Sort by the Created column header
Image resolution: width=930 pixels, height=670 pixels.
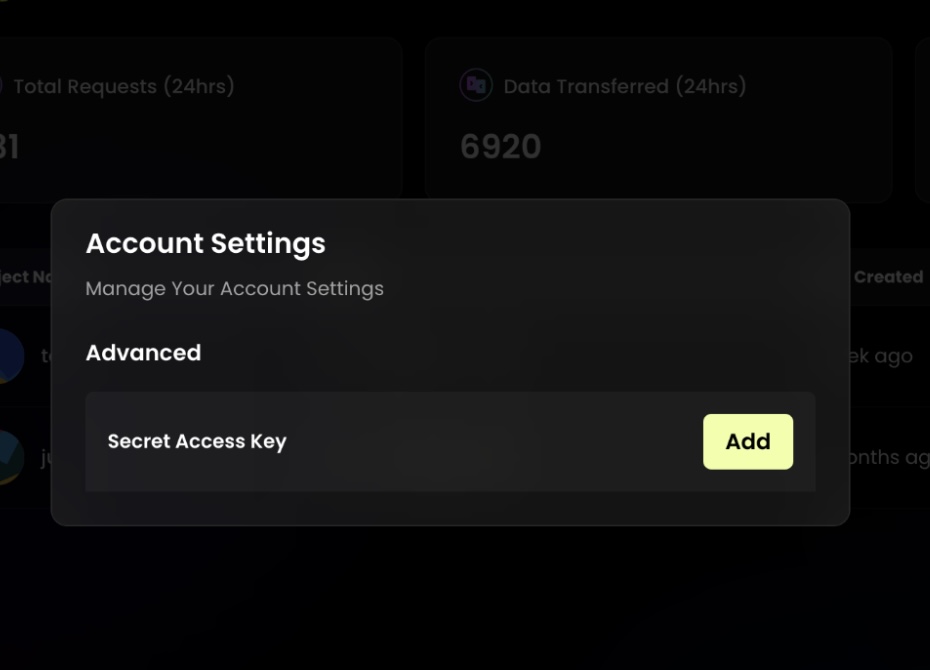tap(888, 277)
